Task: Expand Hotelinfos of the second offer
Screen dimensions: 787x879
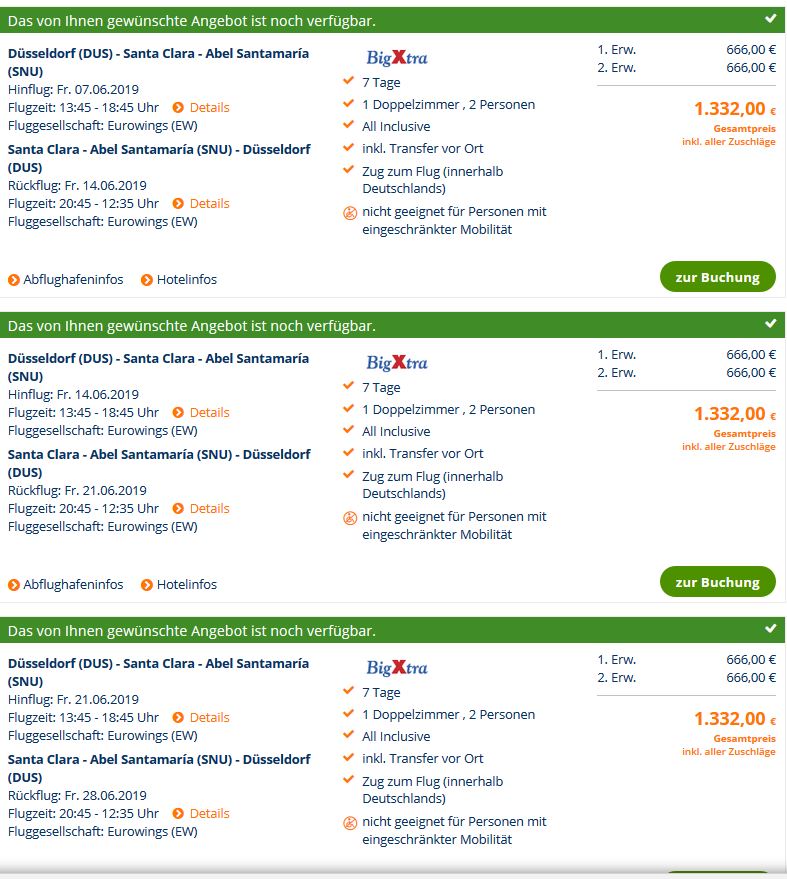Action: (179, 585)
